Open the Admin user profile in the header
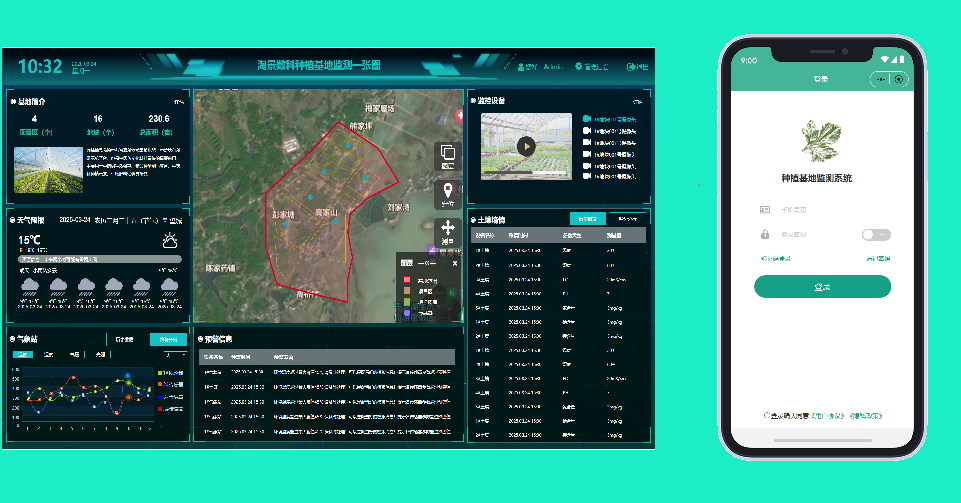The width and height of the screenshot is (961, 503). (x=540, y=66)
